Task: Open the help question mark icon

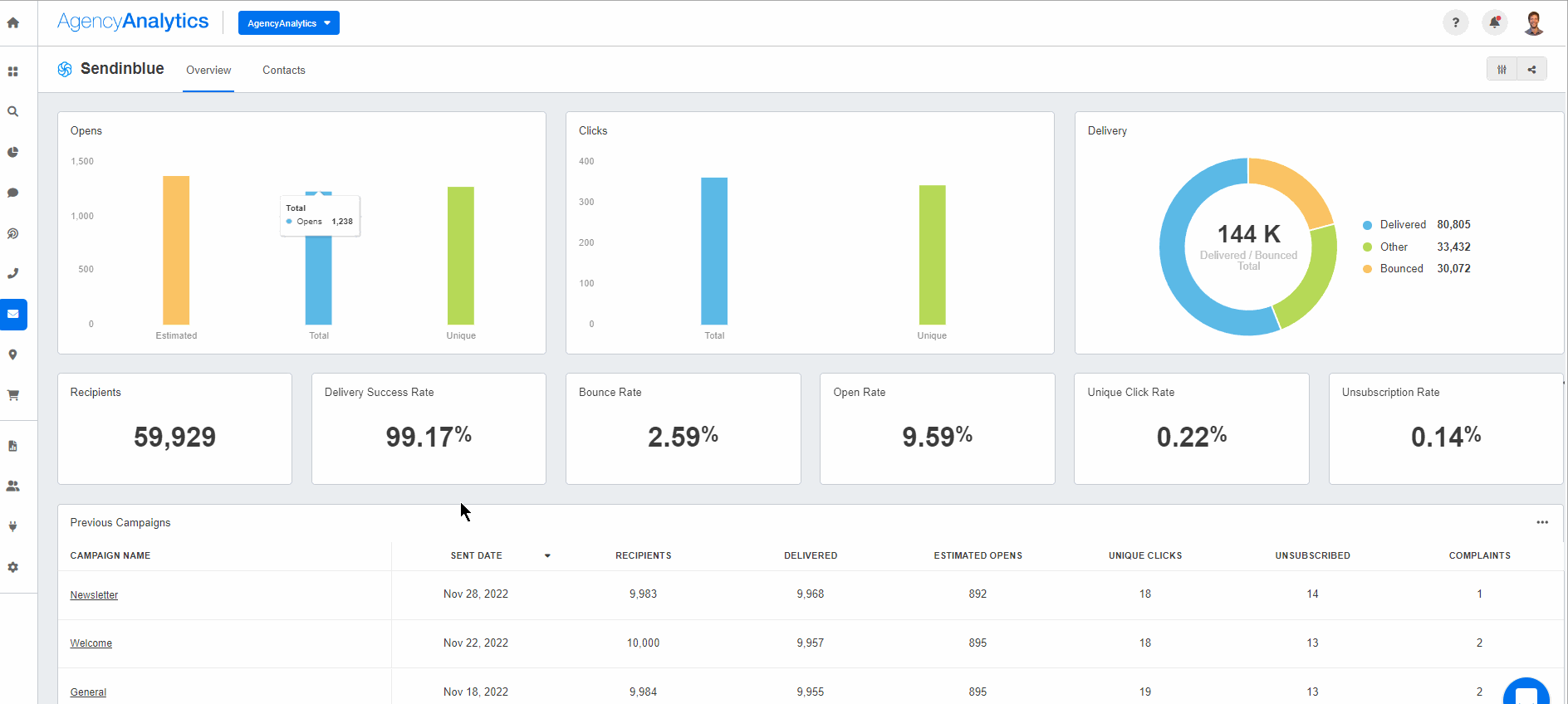Action: tap(1455, 23)
